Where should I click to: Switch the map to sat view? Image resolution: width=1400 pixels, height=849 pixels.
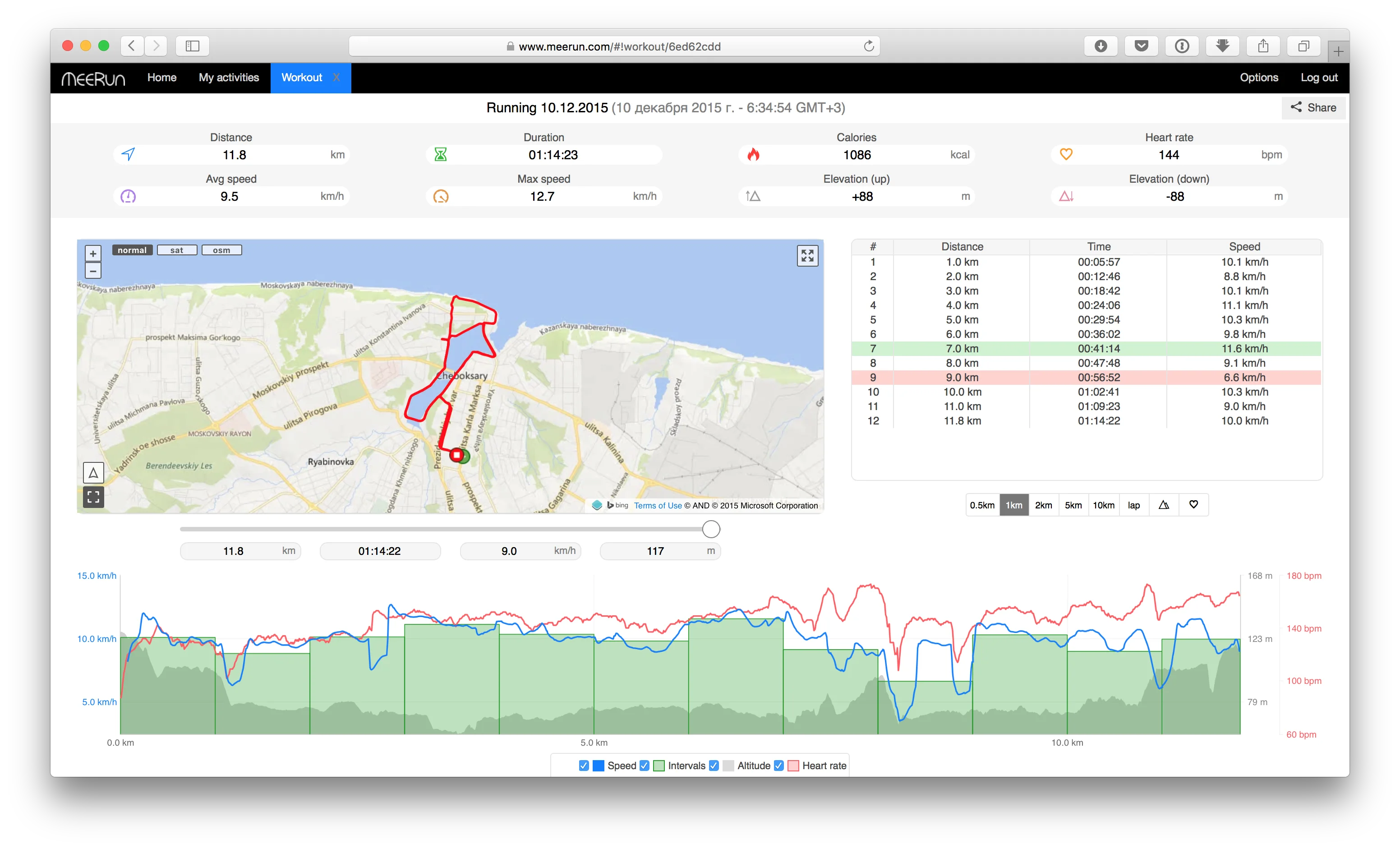(177, 250)
